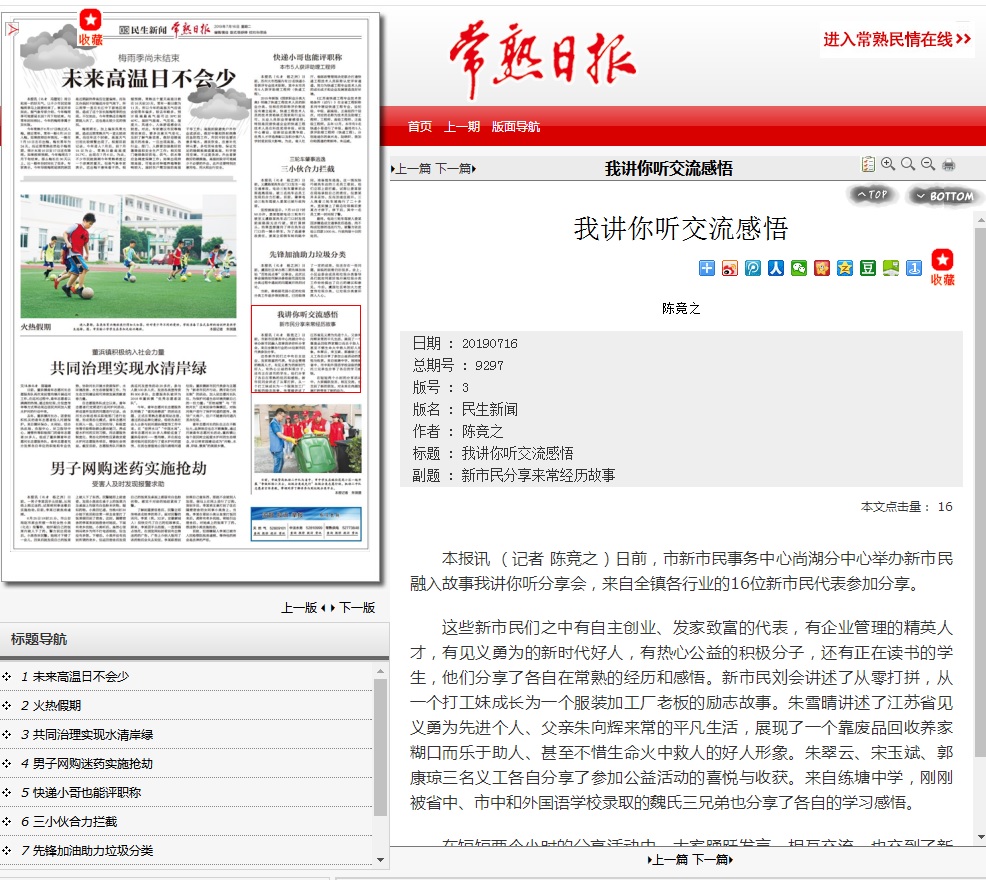Screen dimensions: 986x880
Task: Click the article scrollbar down arrow
Action: pos(980,837)
